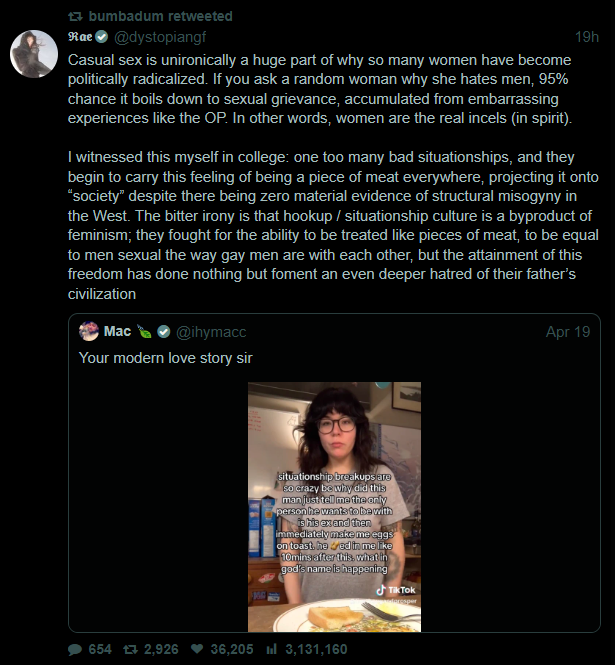This screenshot has height=665, width=615.
Task: Click the retweet icon beside bumbadum
Action: tap(76, 16)
